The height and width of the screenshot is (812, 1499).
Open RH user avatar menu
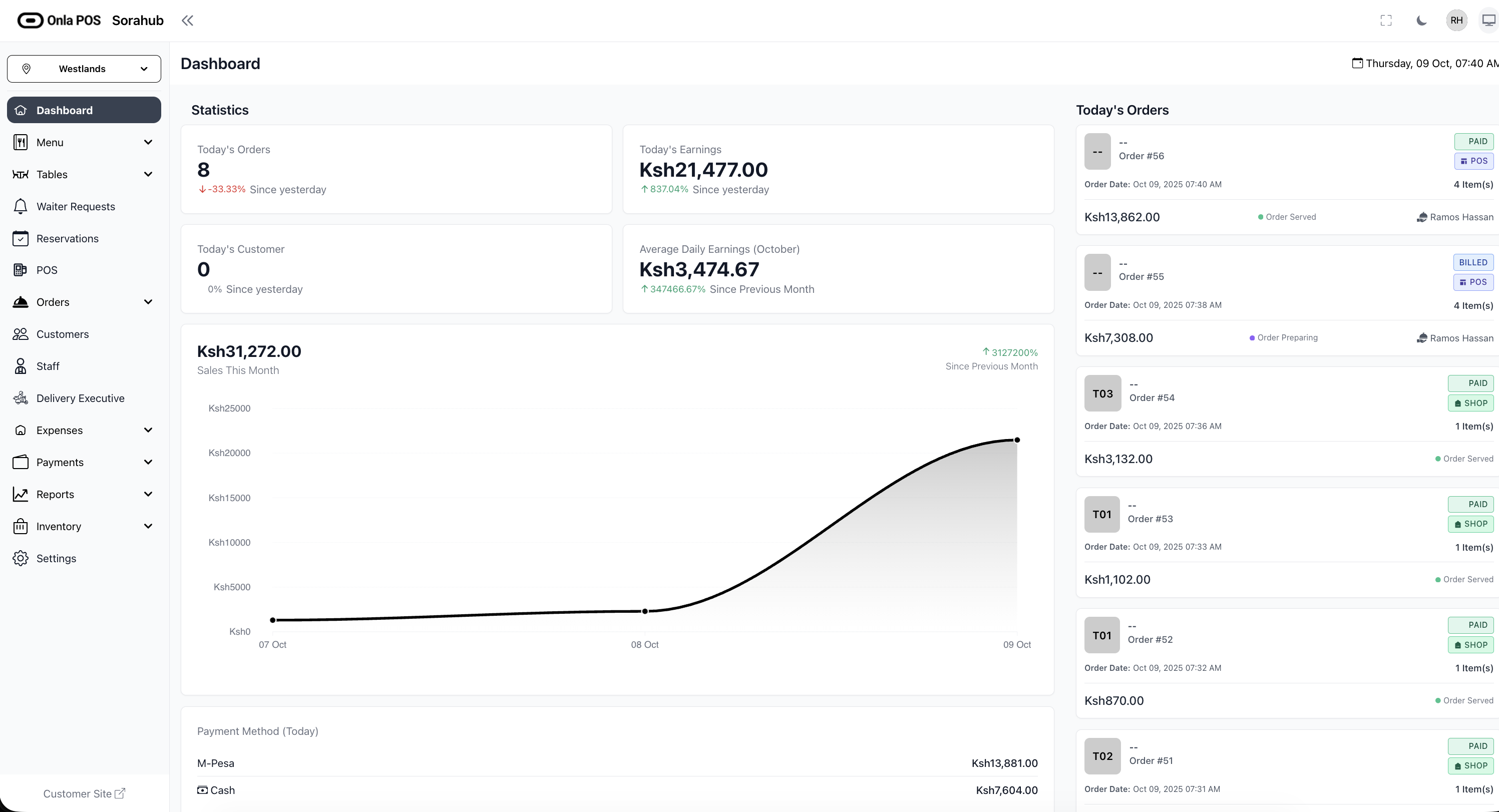point(1456,21)
